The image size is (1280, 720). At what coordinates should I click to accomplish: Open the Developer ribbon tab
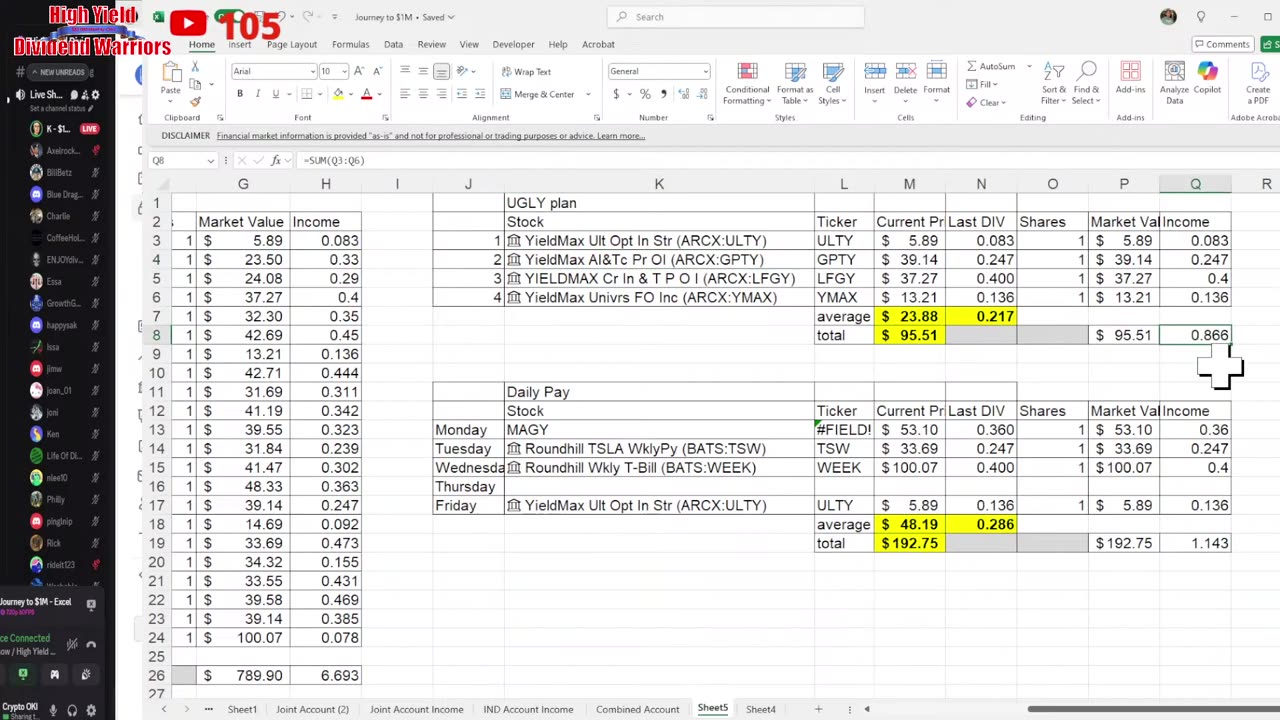[513, 44]
